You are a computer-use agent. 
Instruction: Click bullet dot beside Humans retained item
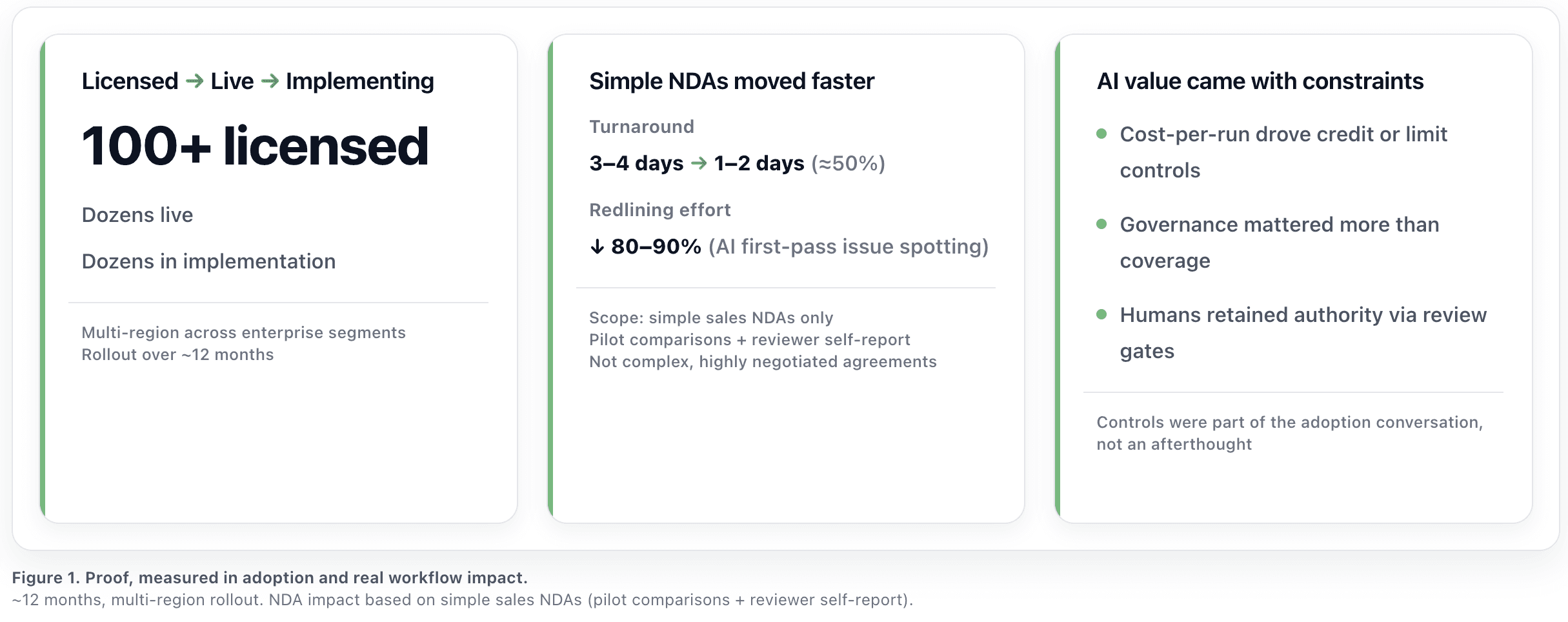[x=1101, y=315]
